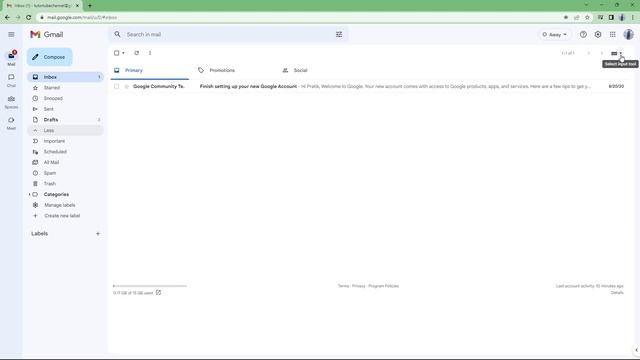
Task: Click the storage usage progress bar
Action: coord(150,286)
